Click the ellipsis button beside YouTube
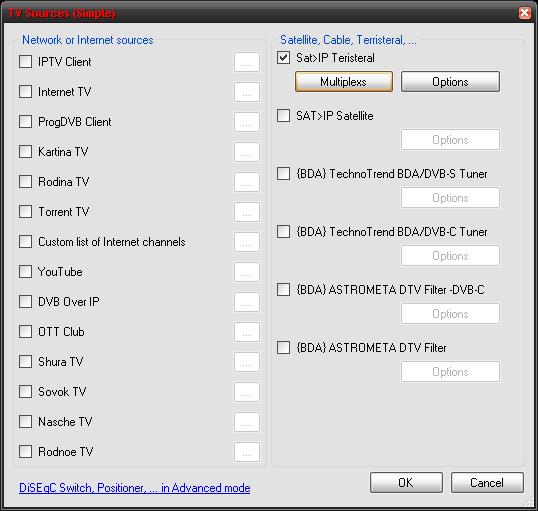Screen dimensions: 538x511 click(247, 272)
